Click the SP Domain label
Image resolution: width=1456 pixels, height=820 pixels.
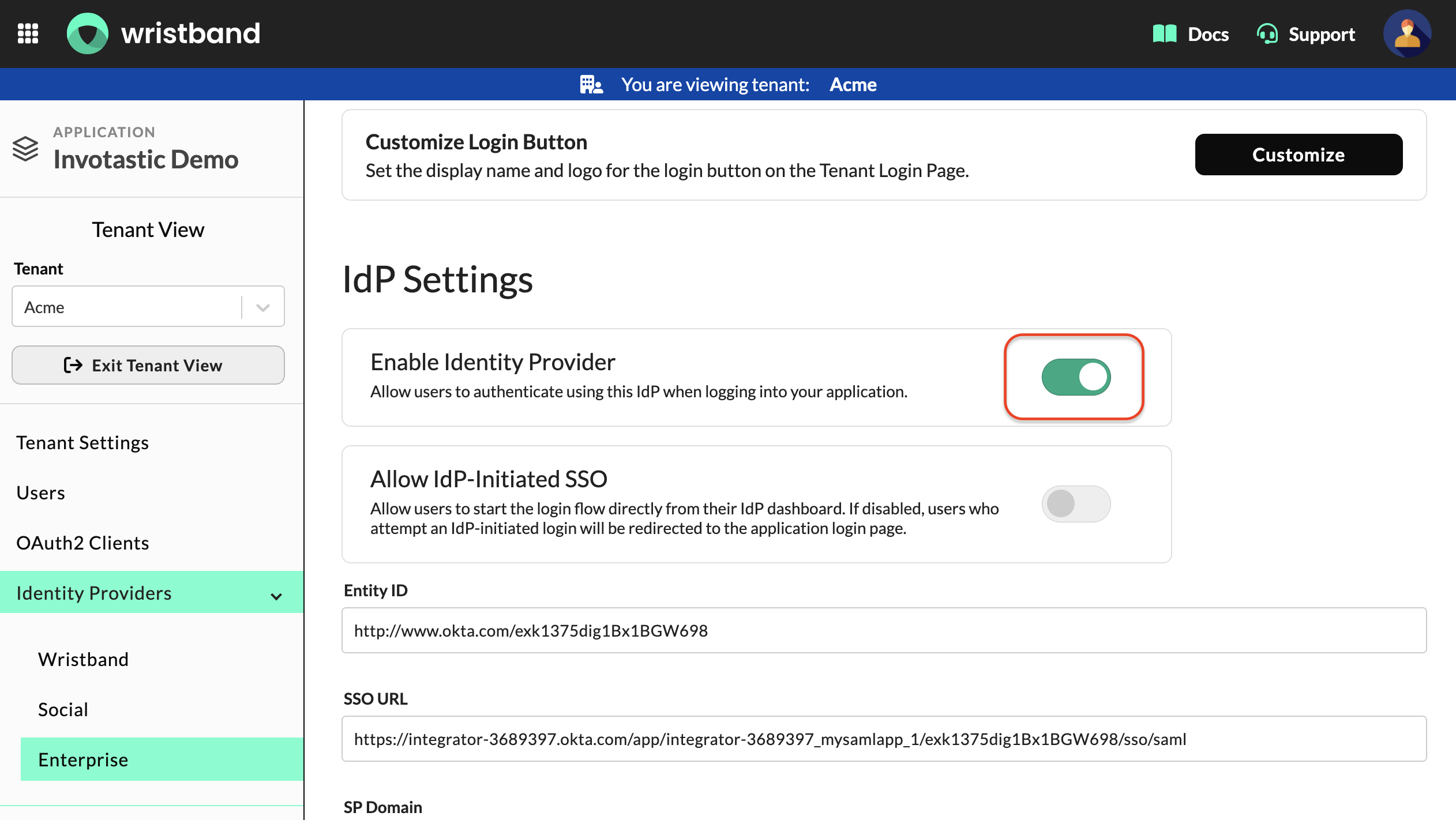click(x=382, y=807)
